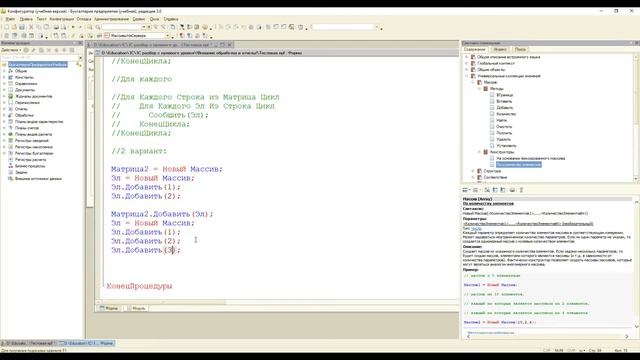
Task: Click the Общие tree icon
Action: coord(11,71)
